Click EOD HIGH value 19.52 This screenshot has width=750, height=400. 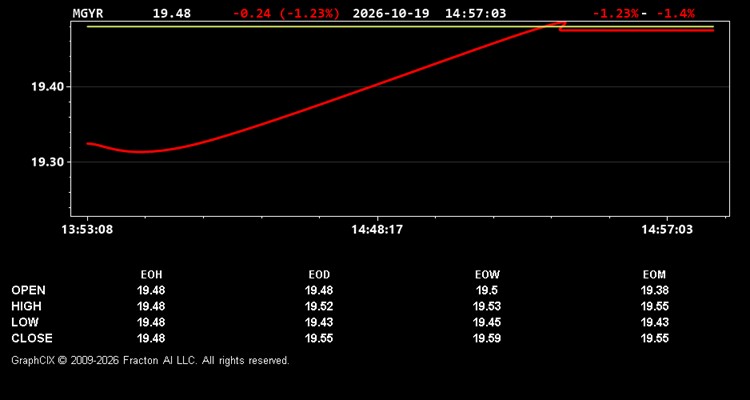tap(319, 306)
